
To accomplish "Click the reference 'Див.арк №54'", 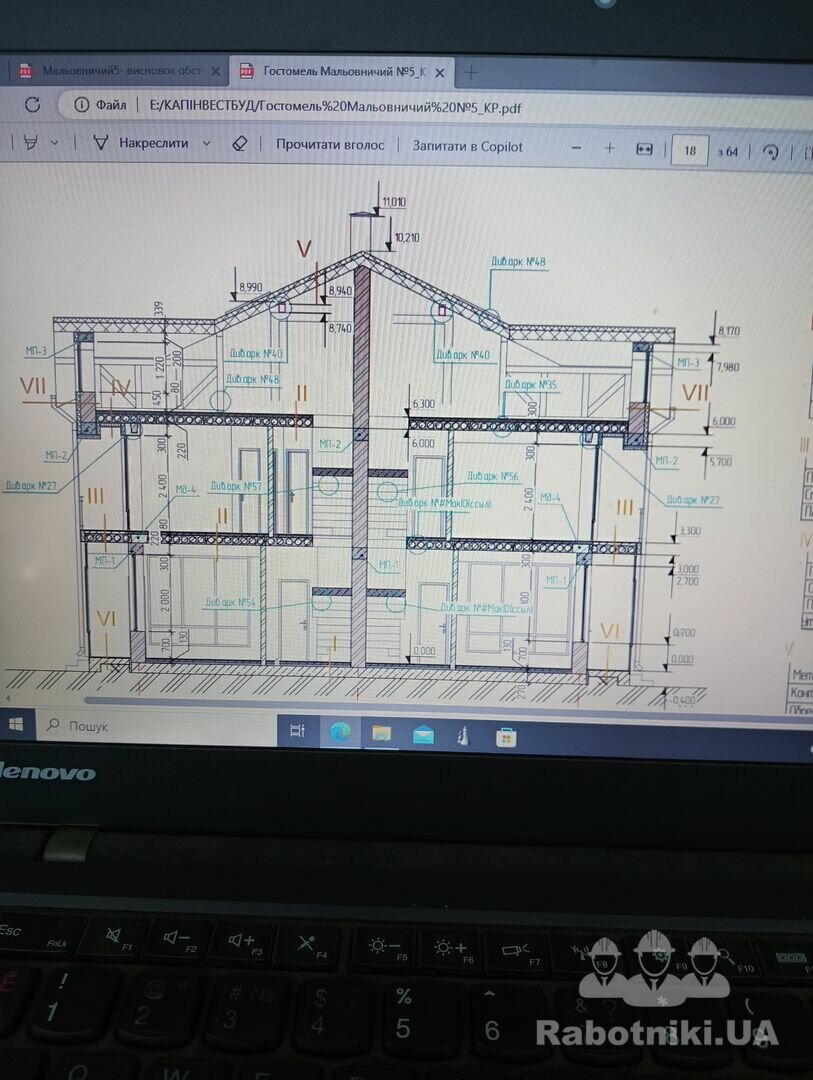I will [230, 602].
